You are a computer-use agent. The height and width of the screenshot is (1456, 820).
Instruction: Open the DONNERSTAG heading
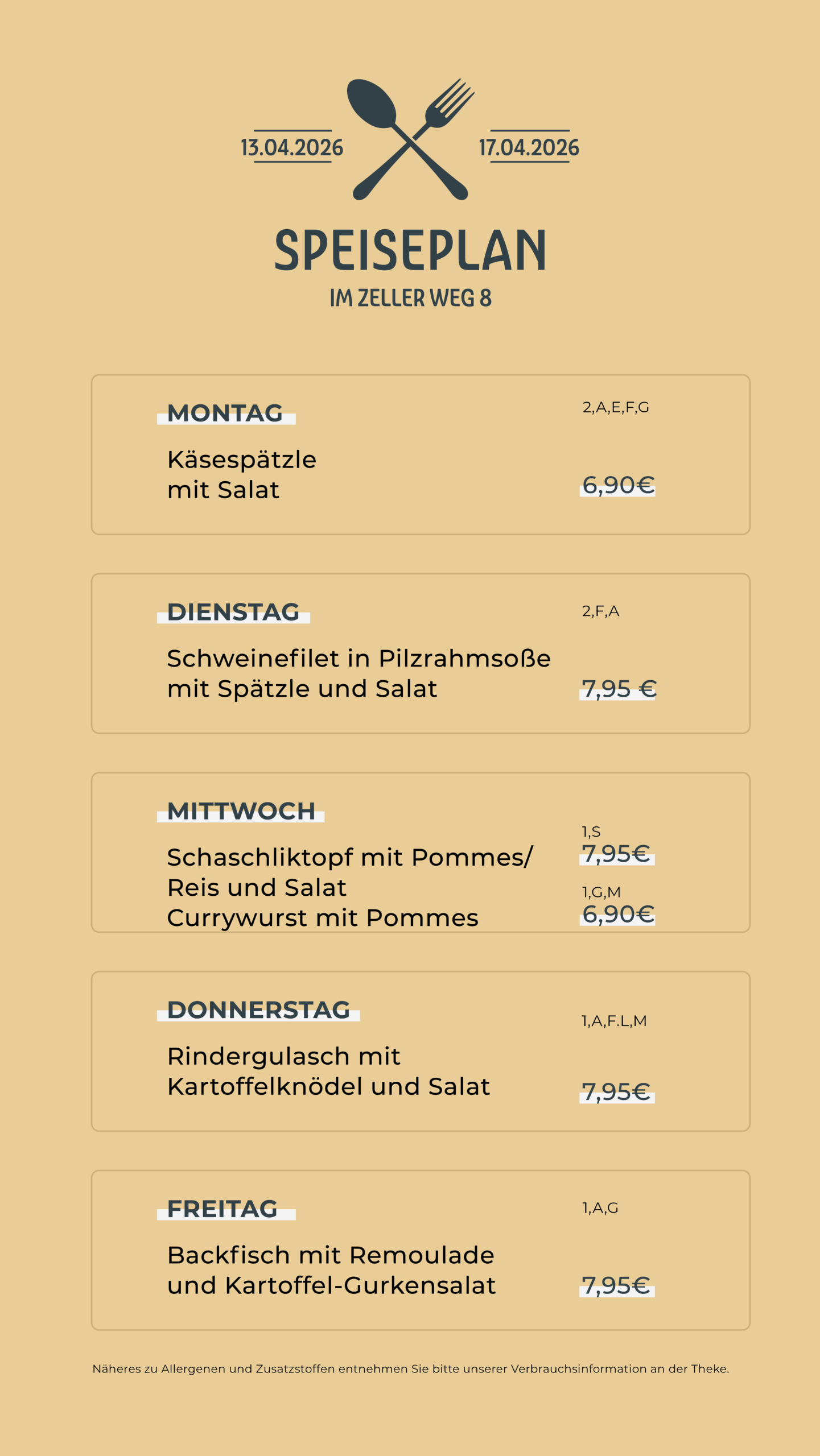[x=258, y=1010]
